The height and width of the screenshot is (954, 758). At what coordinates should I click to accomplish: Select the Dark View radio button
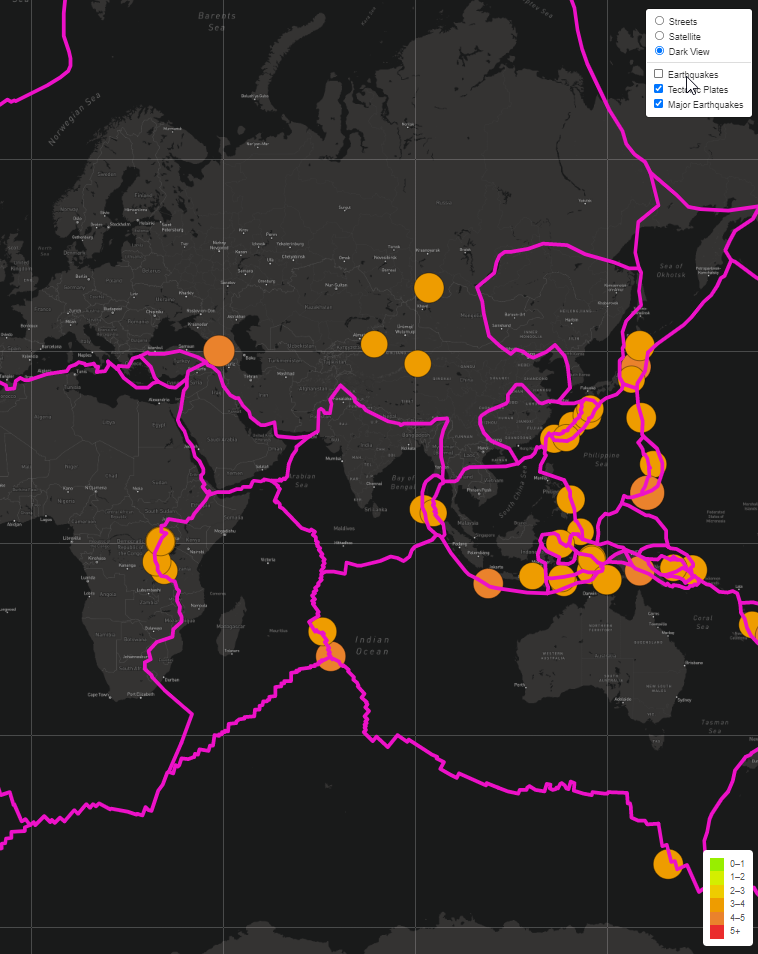(659, 51)
